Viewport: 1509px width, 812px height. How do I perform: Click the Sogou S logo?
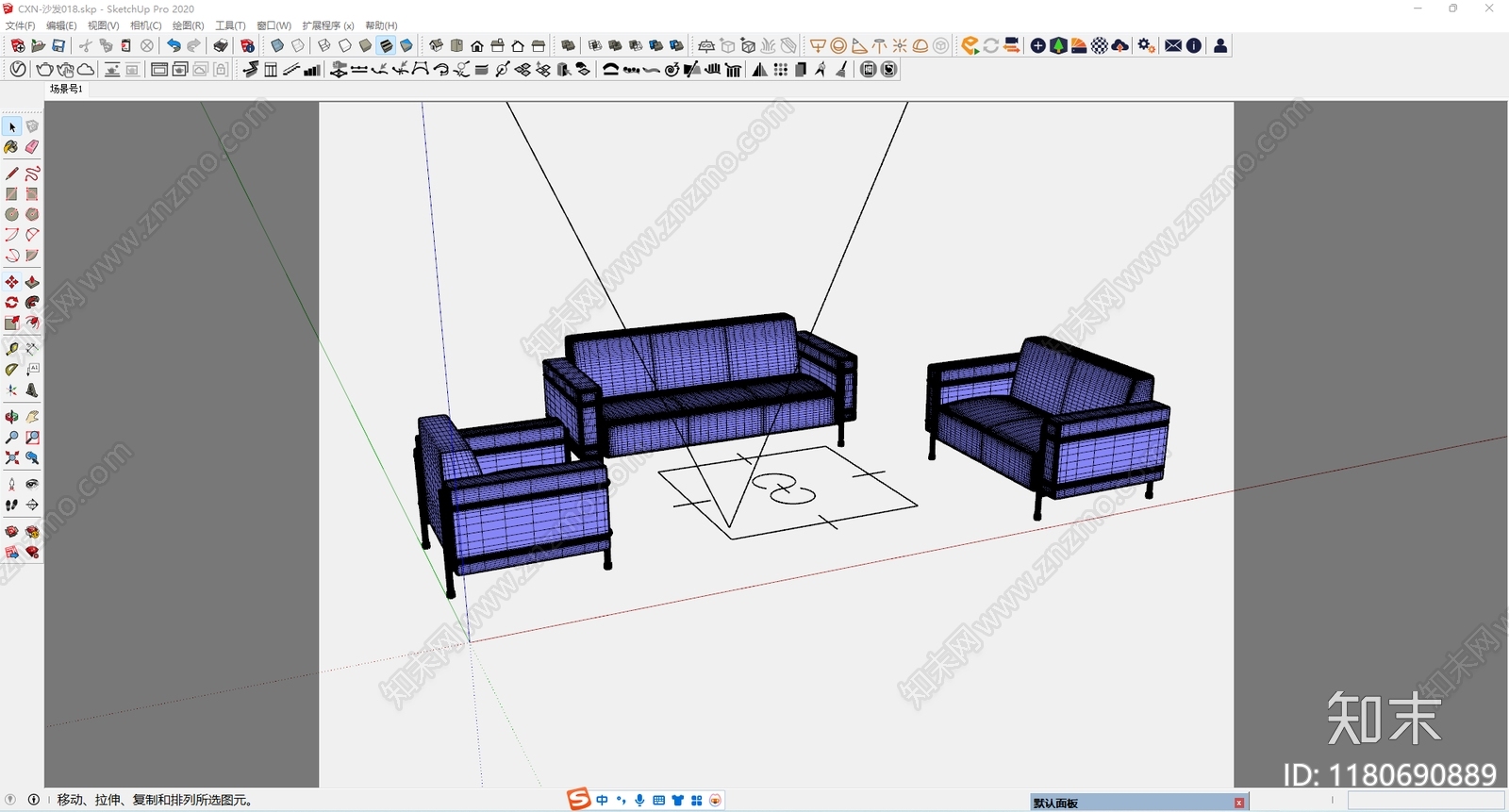coord(578,799)
